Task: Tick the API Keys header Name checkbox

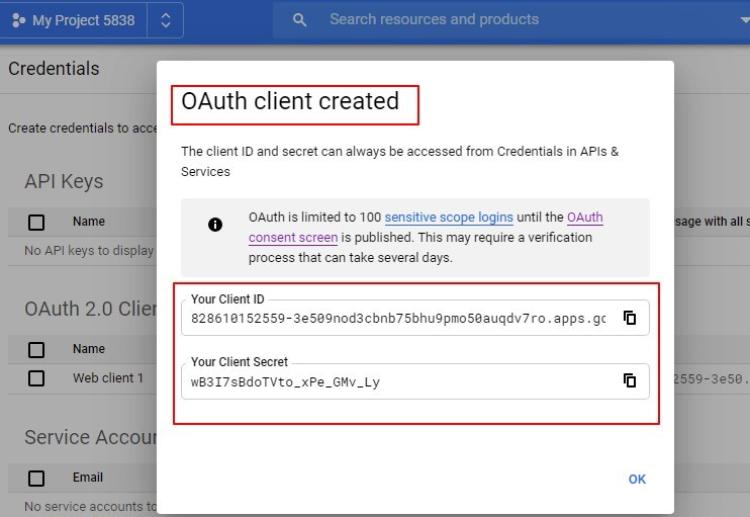Action: pyautogui.click(x=36, y=222)
